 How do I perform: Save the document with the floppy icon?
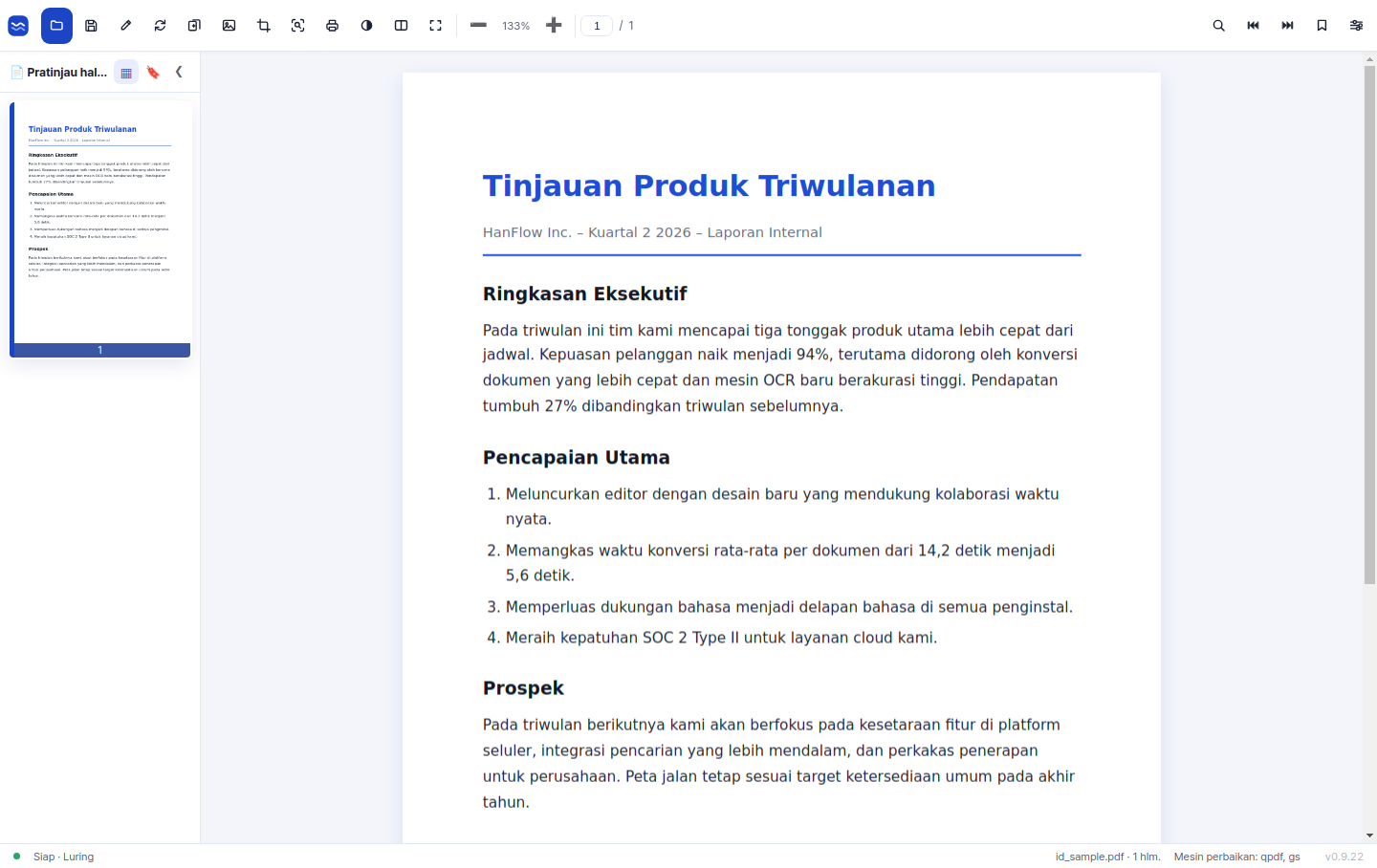tap(91, 26)
